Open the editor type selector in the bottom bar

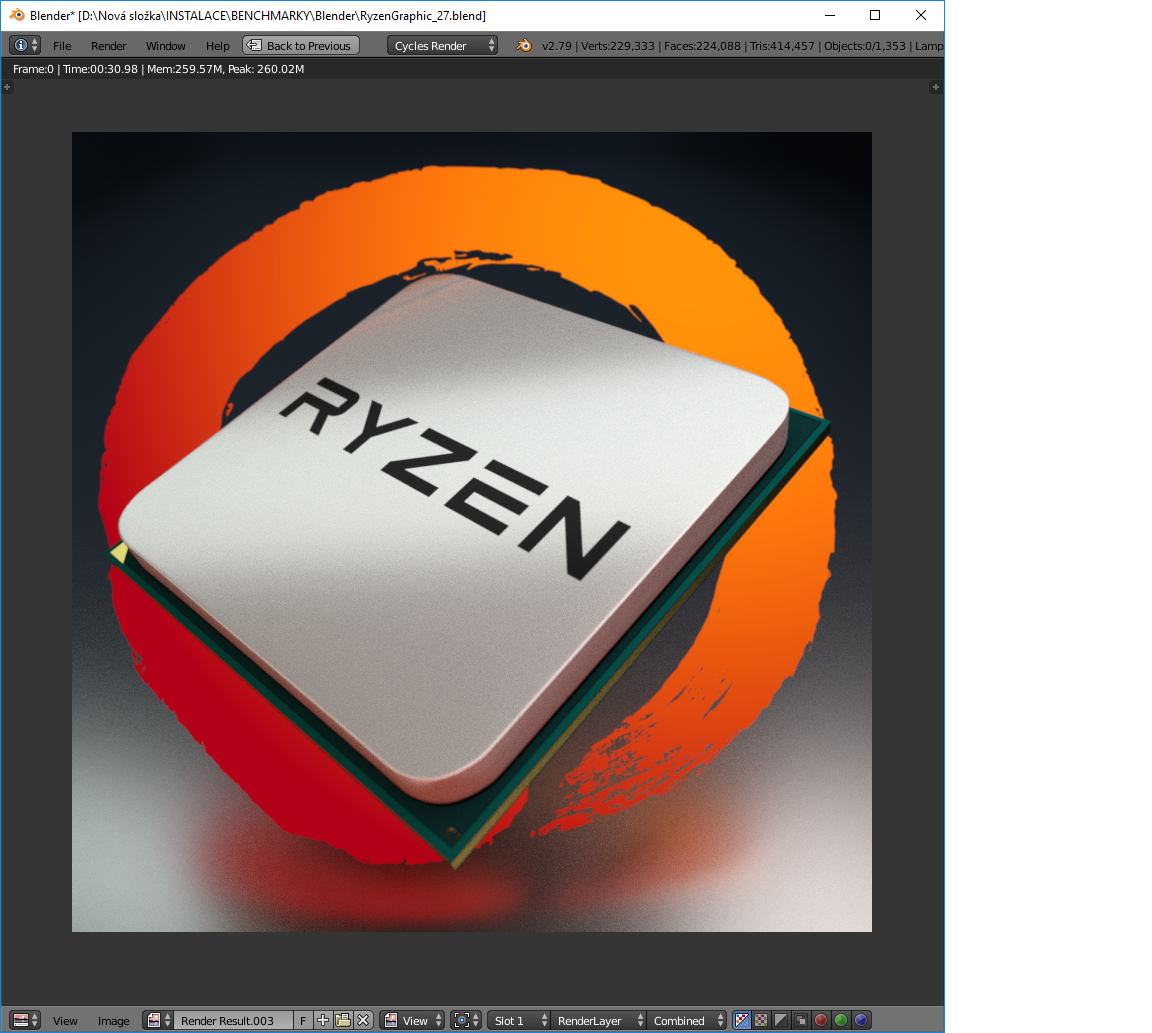[x=25, y=1020]
